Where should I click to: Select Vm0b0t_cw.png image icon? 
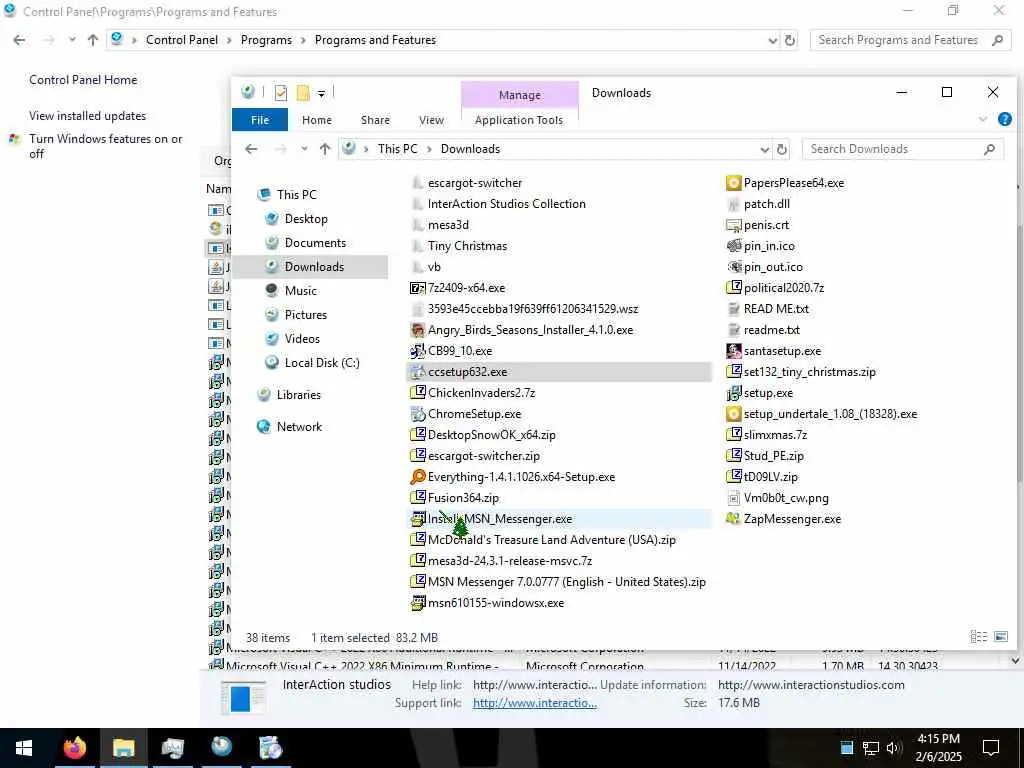point(733,498)
